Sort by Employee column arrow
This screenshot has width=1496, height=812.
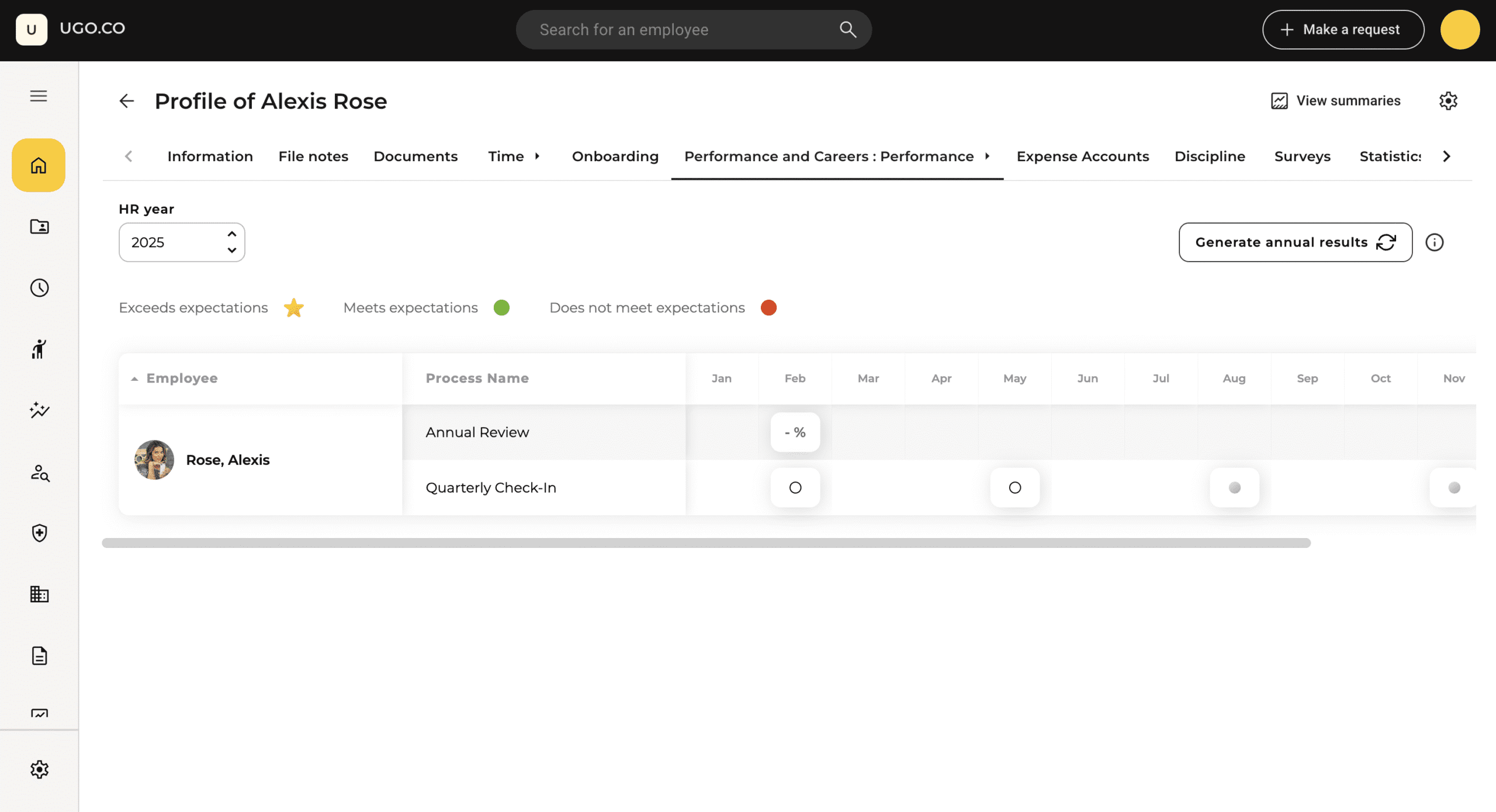pos(134,379)
